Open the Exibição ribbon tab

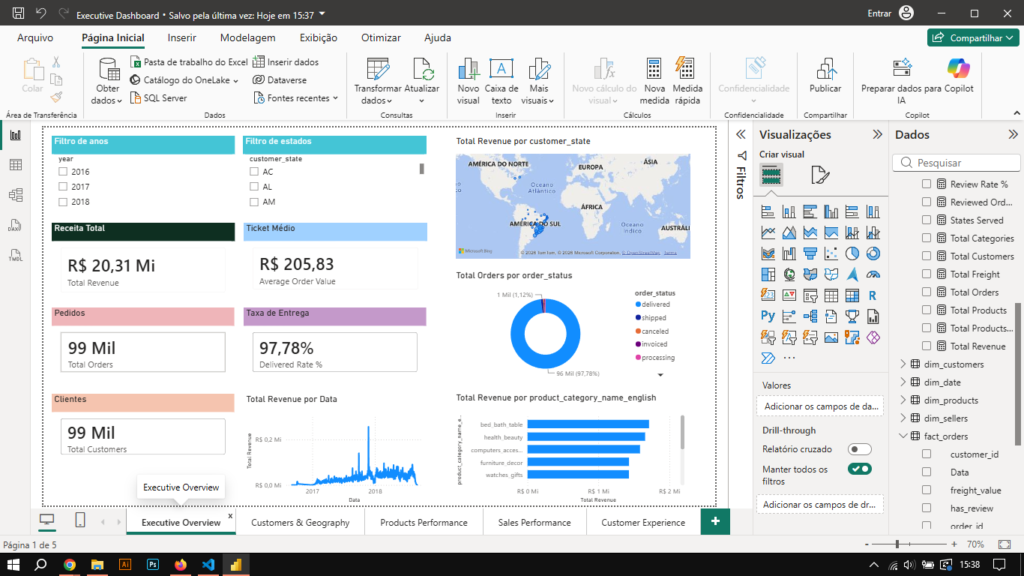pyautogui.click(x=318, y=38)
